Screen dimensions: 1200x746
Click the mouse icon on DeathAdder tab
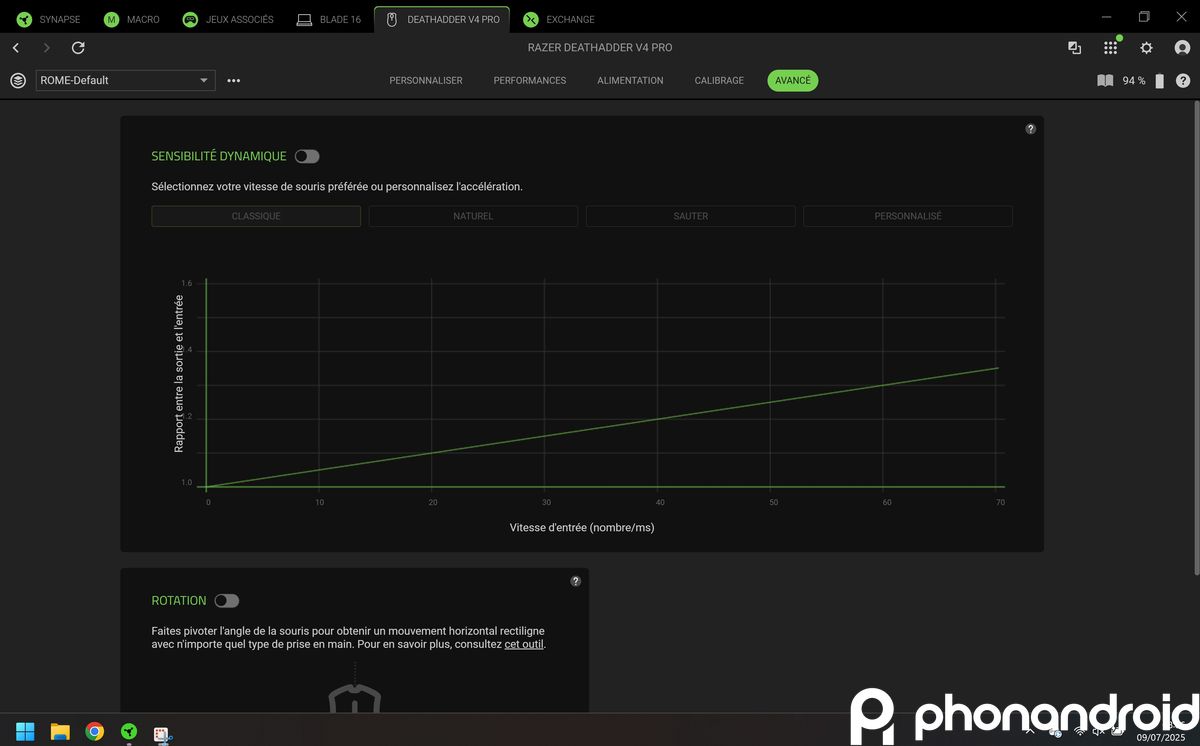[x=392, y=19]
